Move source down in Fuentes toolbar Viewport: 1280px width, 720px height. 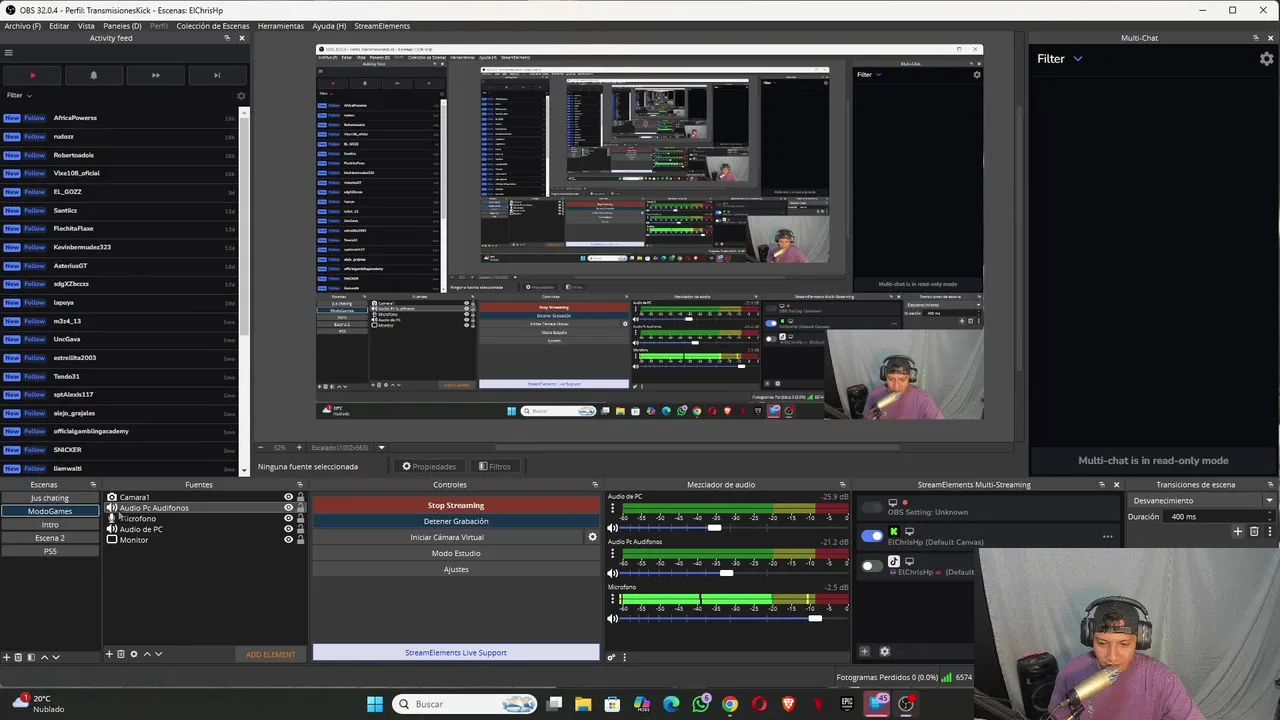pyautogui.click(x=158, y=654)
